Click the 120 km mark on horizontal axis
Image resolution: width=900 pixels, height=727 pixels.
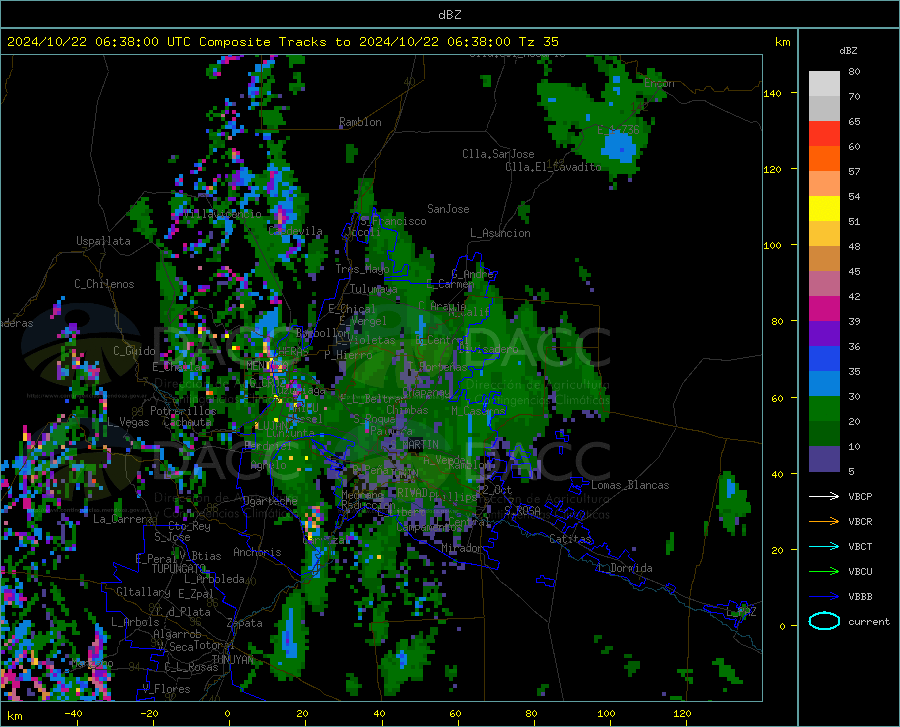tap(682, 713)
